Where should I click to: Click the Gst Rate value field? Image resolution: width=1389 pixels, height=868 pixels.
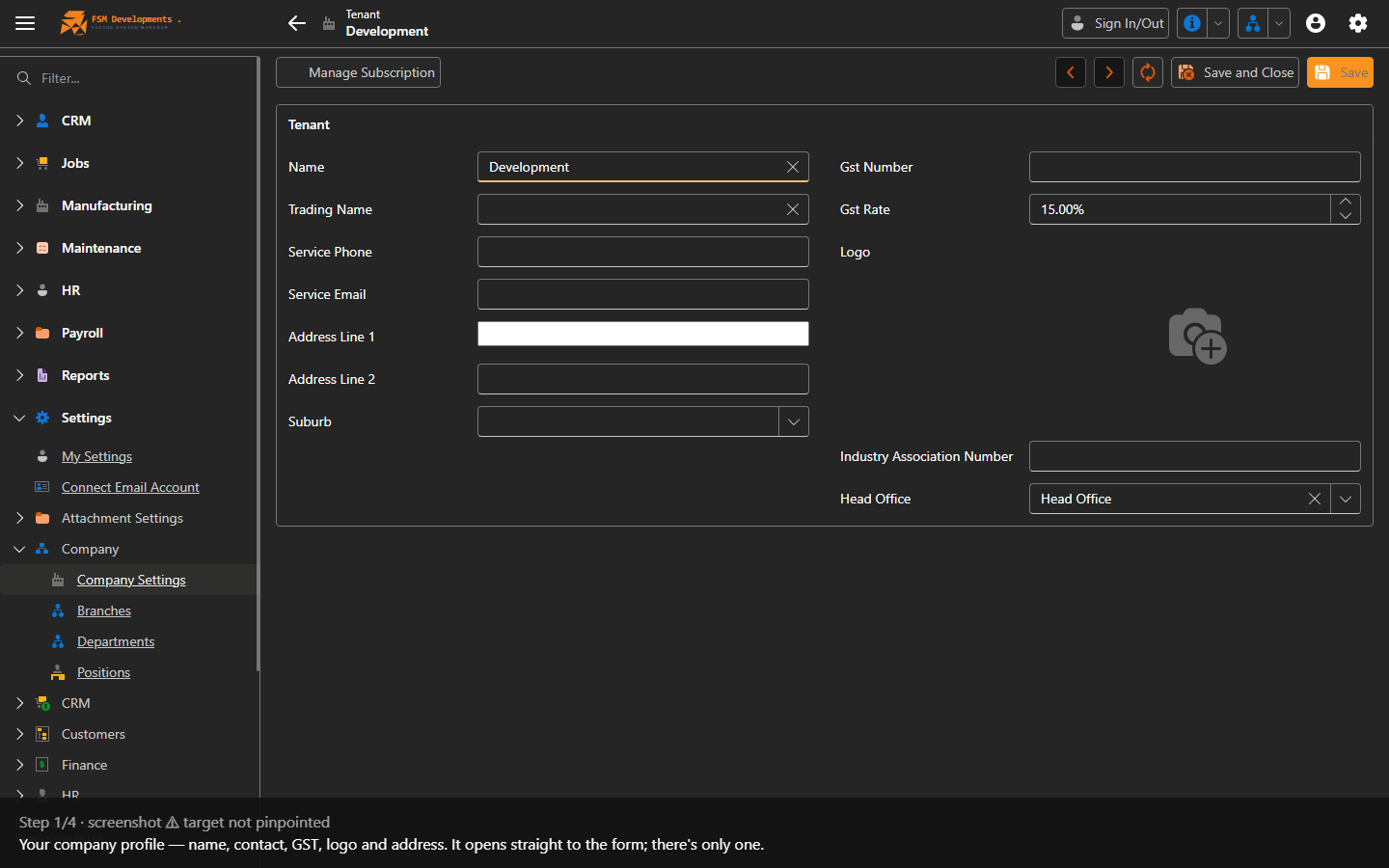pyautogui.click(x=1180, y=209)
